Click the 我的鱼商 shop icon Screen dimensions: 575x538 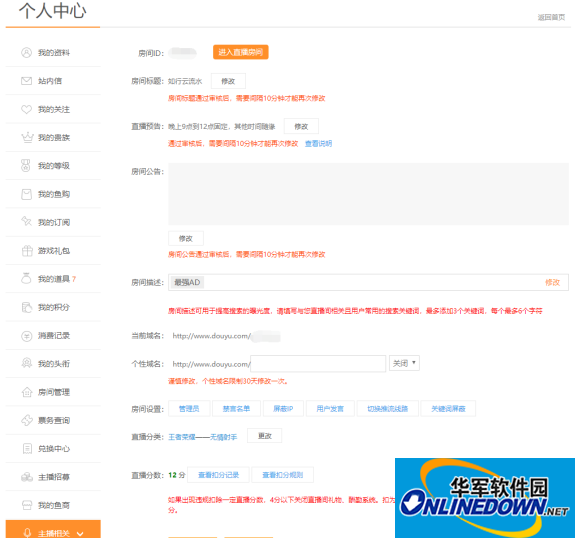(x=27, y=505)
